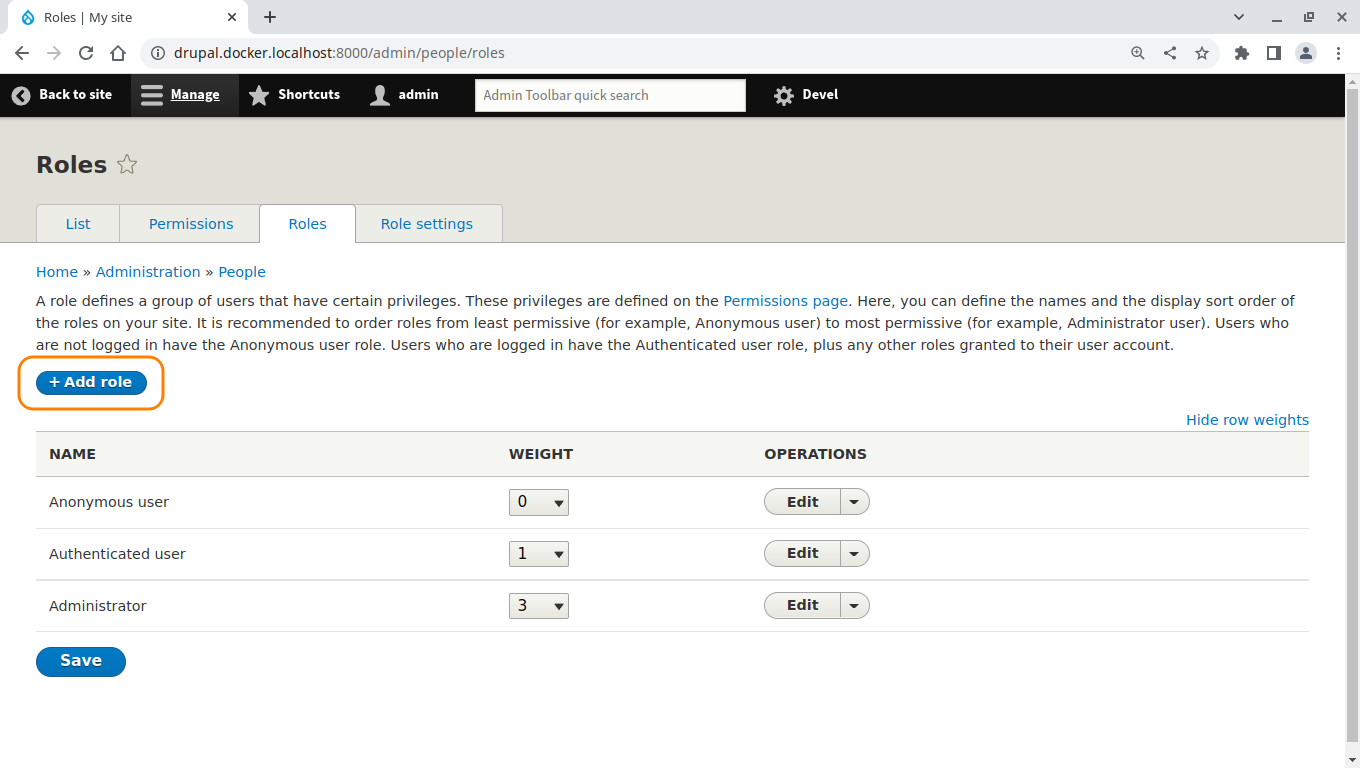Click Hide row weights link
Viewport: 1360px width, 768px height.
click(x=1247, y=420)
